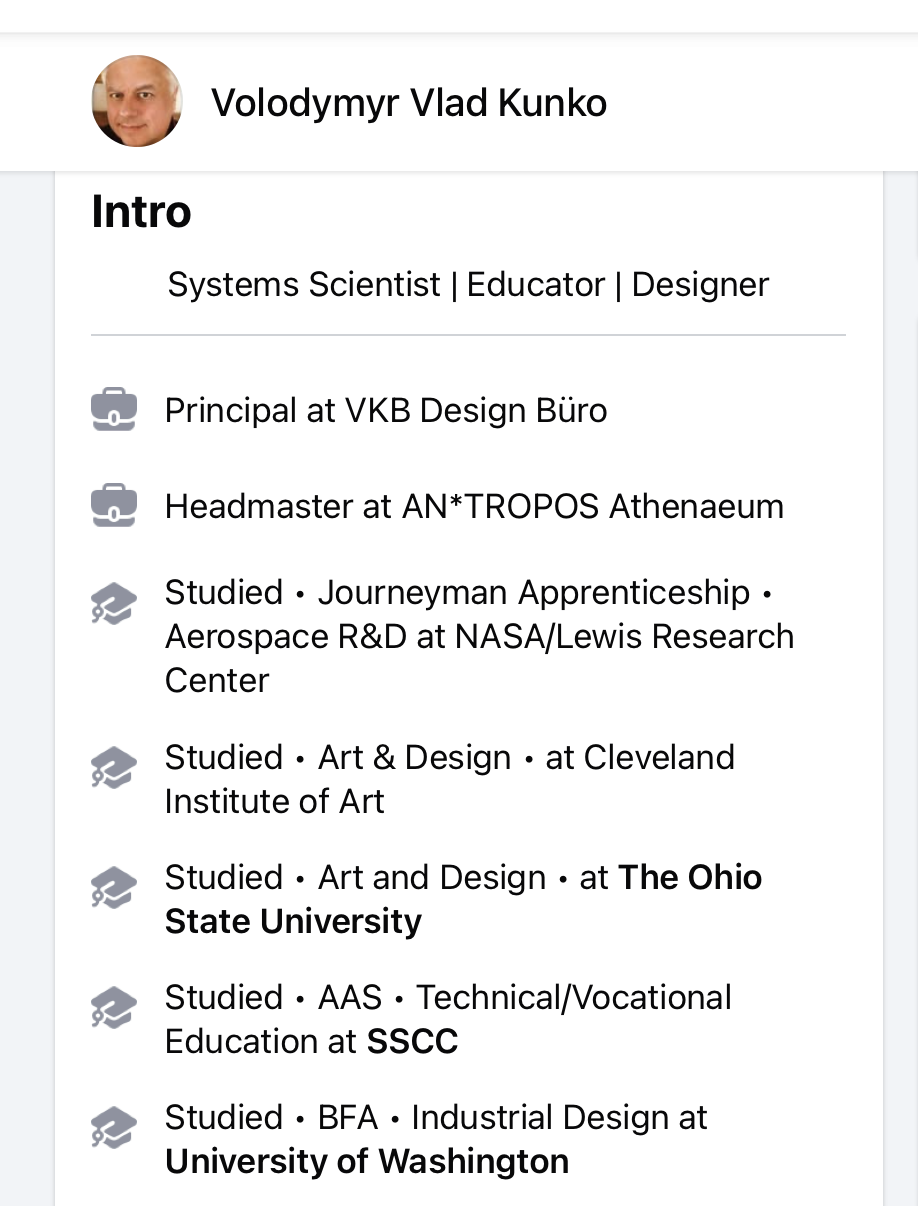Open the University of Washington link

(x=366, y=1161)
